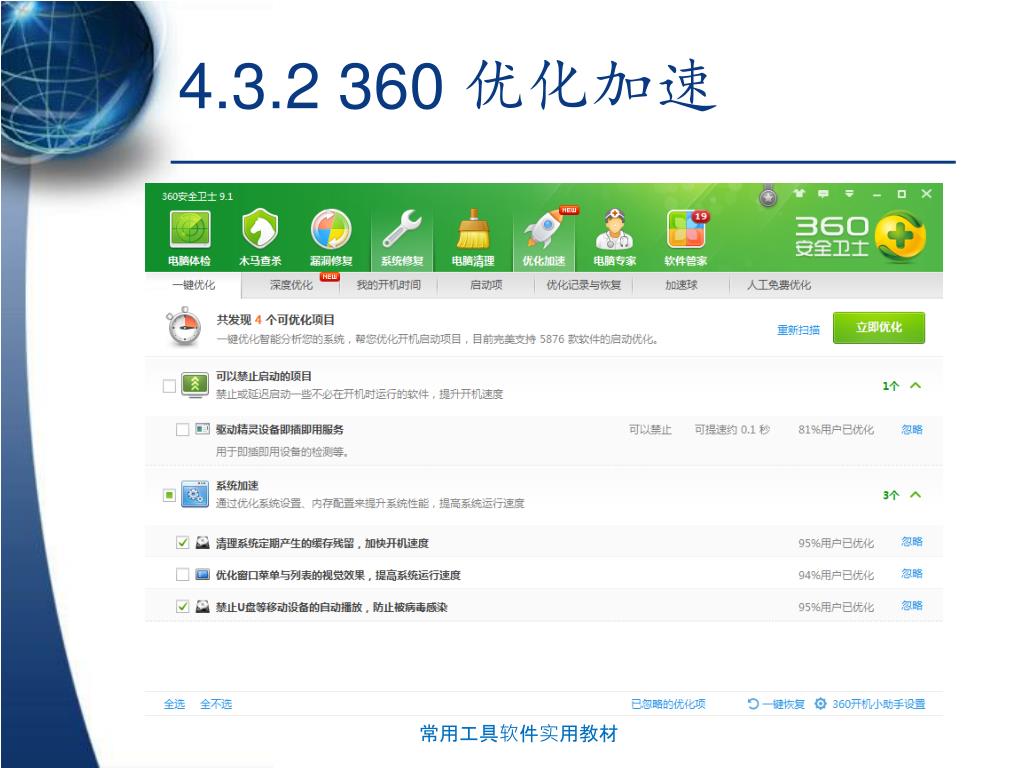Open 360开机小助手设置 link

click(878, 704)
